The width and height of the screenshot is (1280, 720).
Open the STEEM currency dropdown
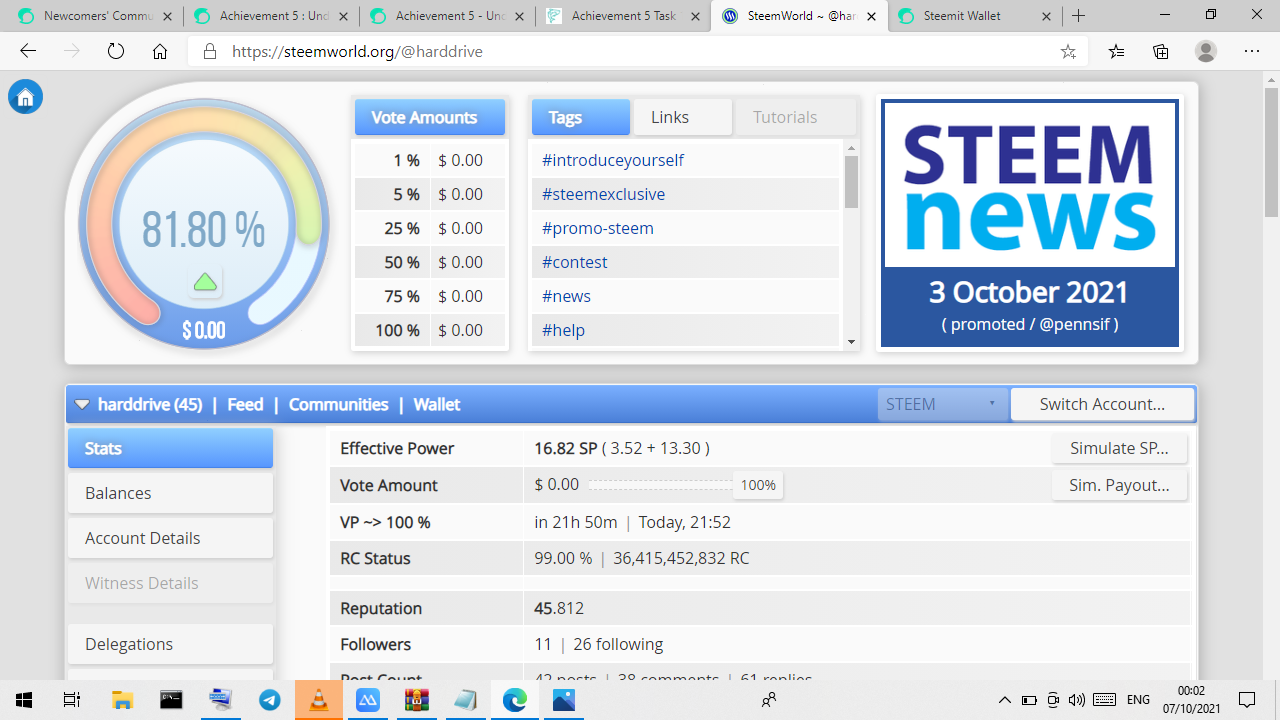tap(940, 404)
